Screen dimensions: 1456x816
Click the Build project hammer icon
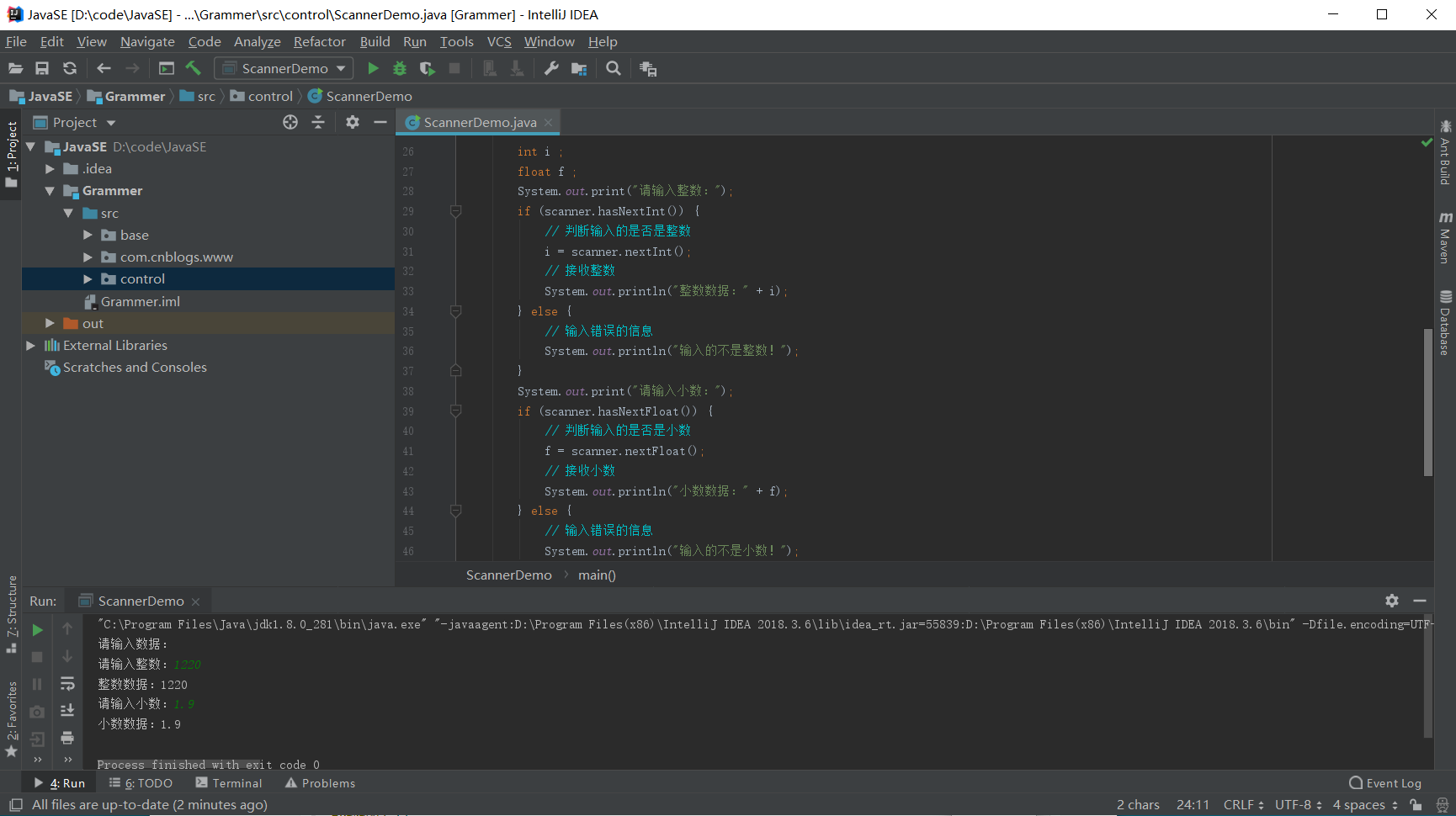click(194, 68)
